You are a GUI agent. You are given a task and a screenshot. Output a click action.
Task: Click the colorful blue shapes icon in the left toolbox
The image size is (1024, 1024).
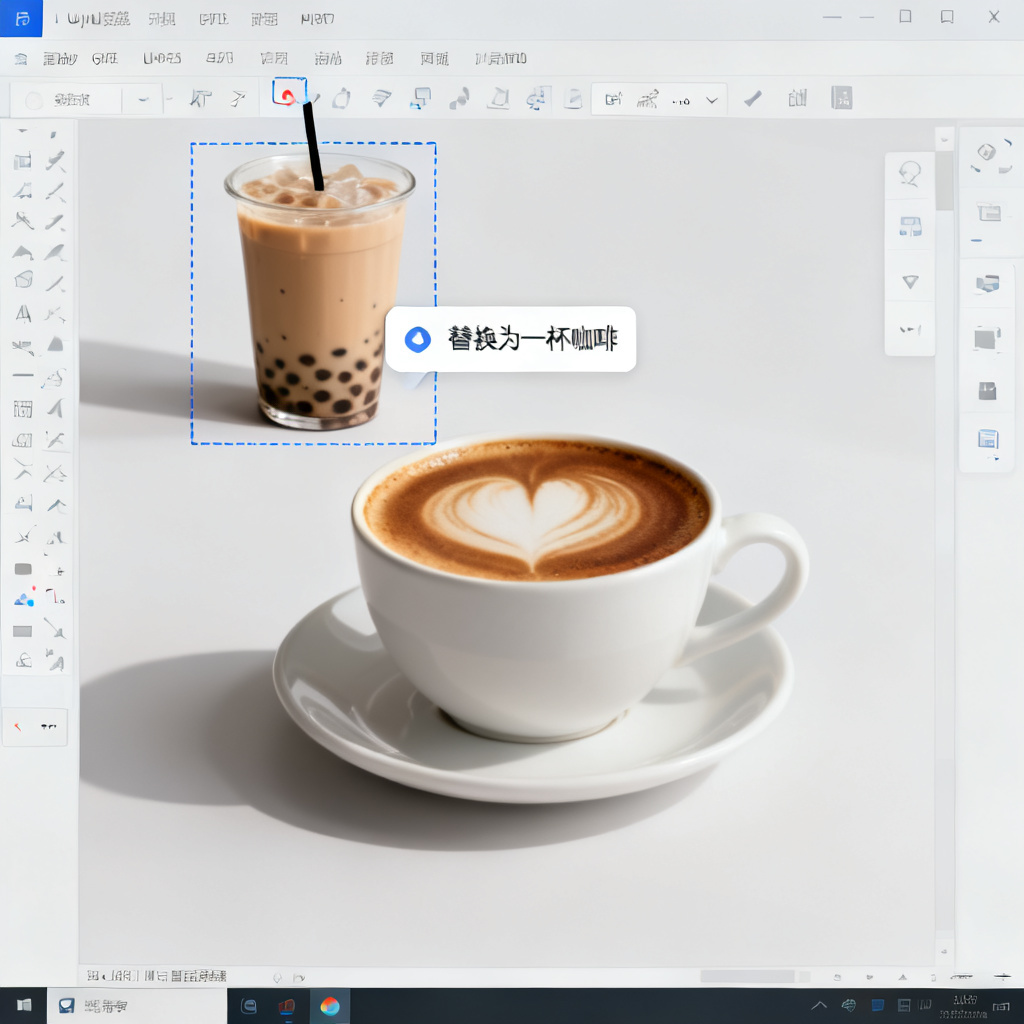24,598
